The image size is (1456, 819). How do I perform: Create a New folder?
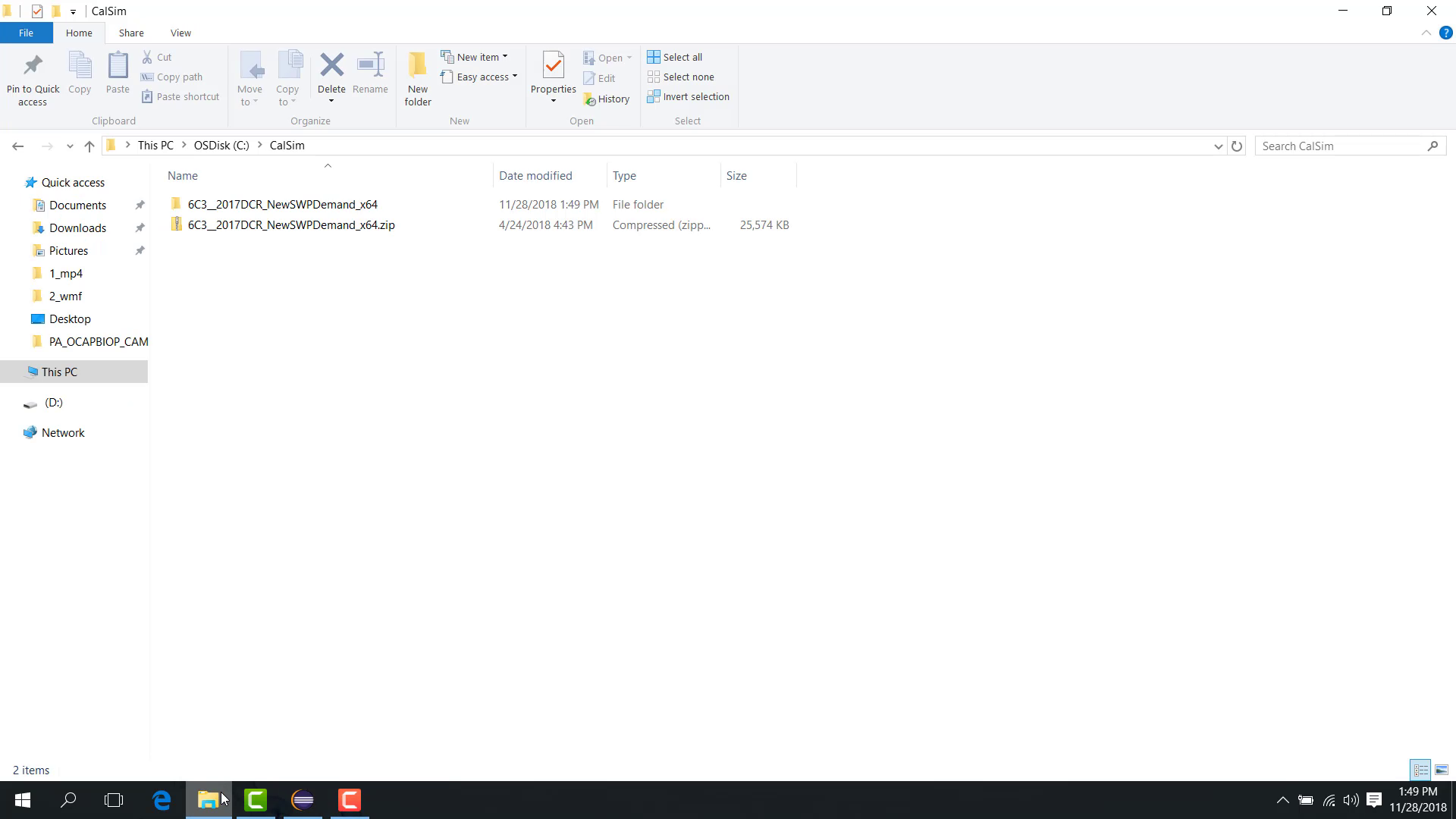click(x=418, y=79)
